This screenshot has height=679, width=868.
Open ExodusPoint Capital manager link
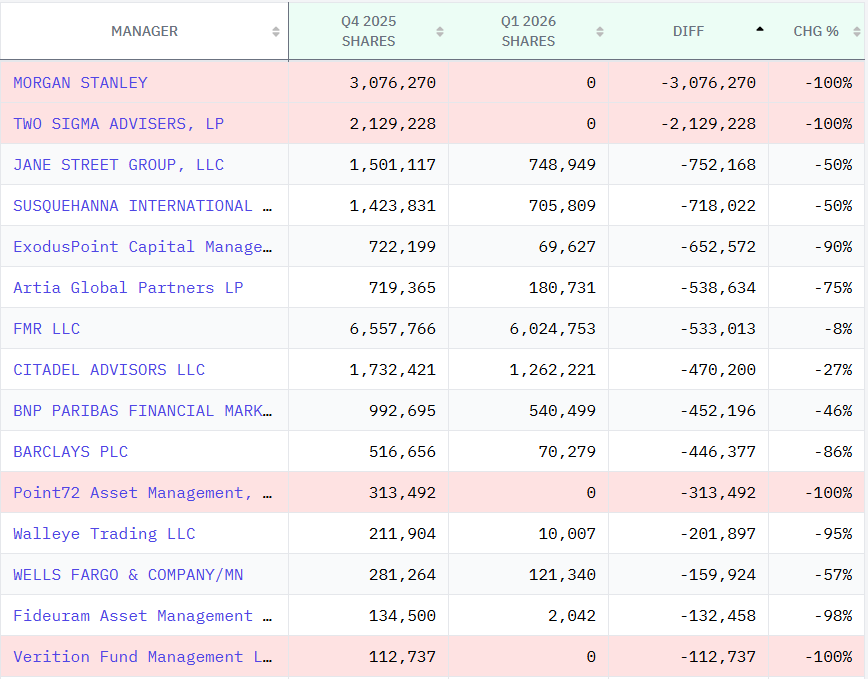pos(143,246)
